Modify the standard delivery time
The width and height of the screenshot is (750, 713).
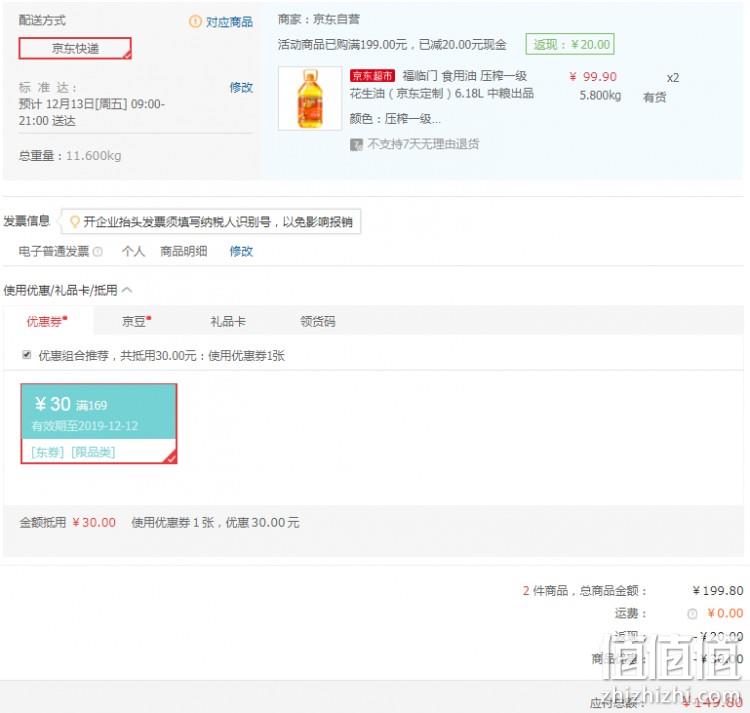241,88
